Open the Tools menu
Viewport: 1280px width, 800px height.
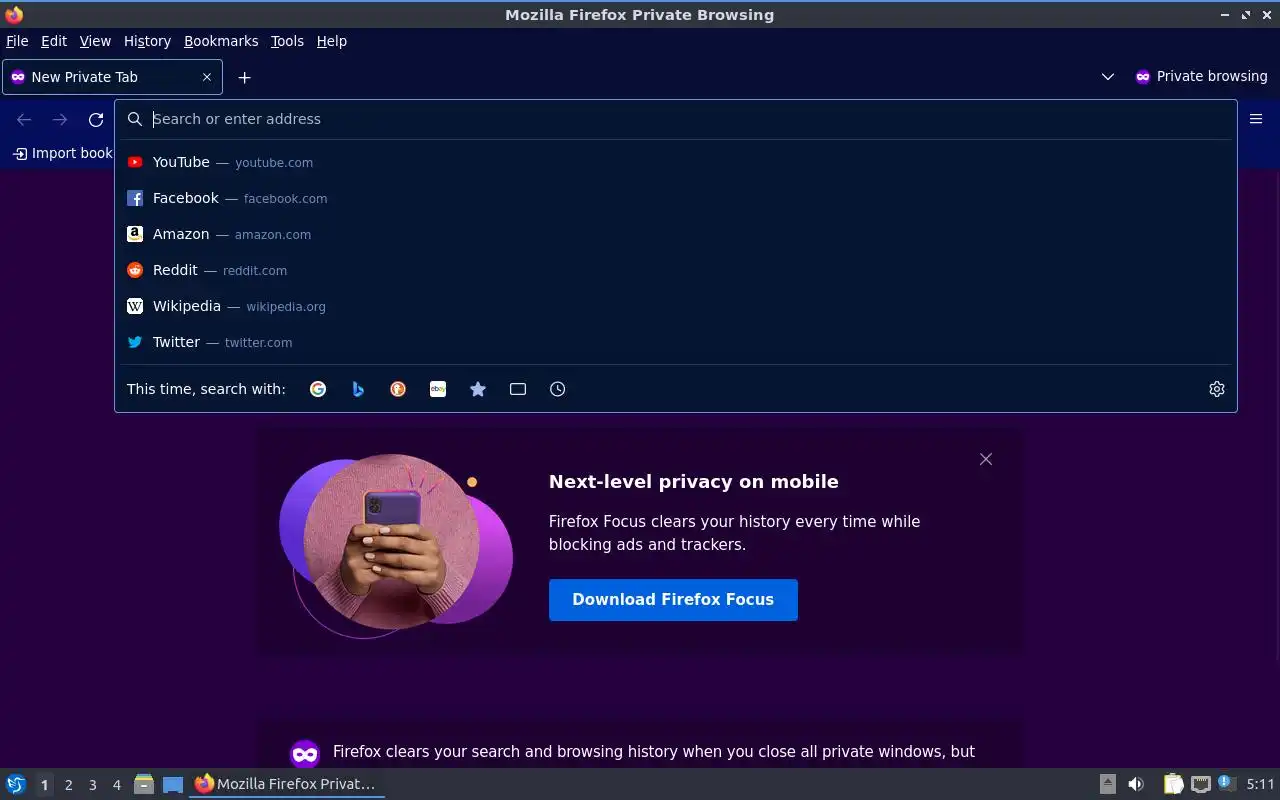point(287,41)
